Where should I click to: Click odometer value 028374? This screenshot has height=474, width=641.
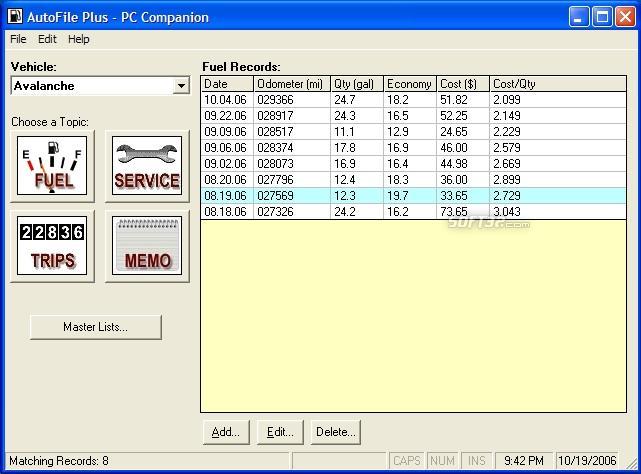click(275, 148)
